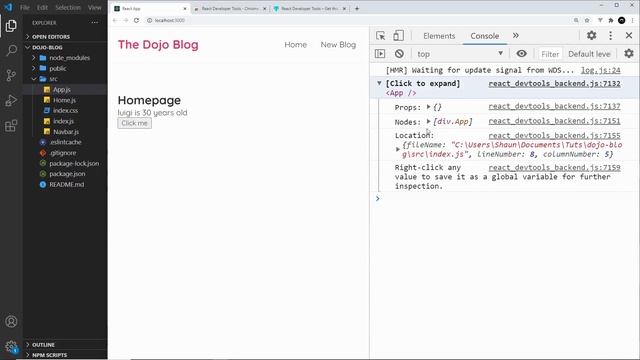This screenshot has width=640, height=360.
Task: Open react_devtools_backend.js:7132 source link
Action: click(x=554, y=84)
